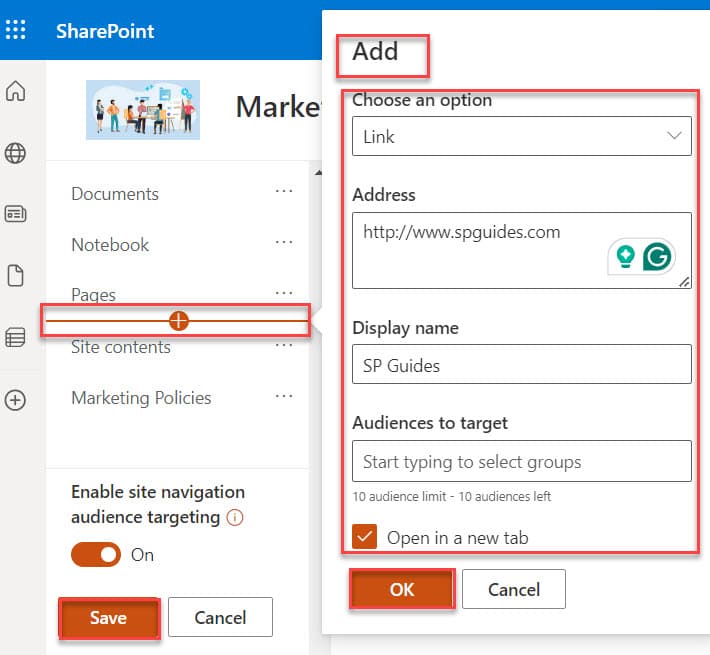Open the My lists sidebar icon
710x655 pixels.
point(15,337)
